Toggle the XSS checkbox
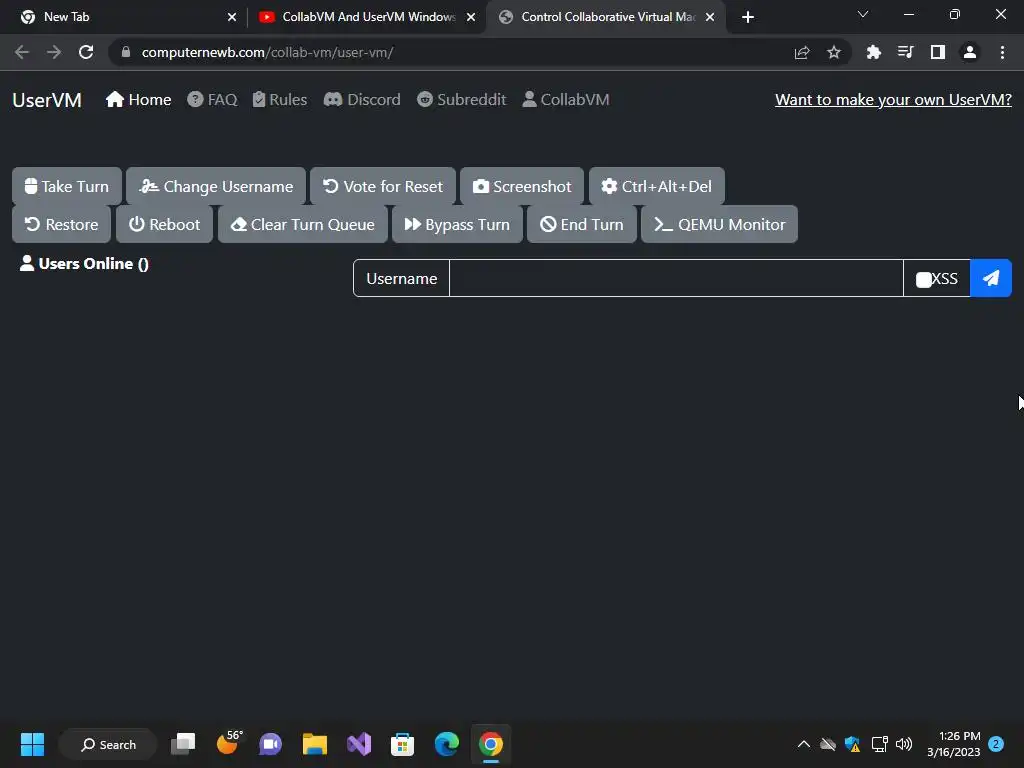This screenshot has height=768, width=1024. coord(923,280)
